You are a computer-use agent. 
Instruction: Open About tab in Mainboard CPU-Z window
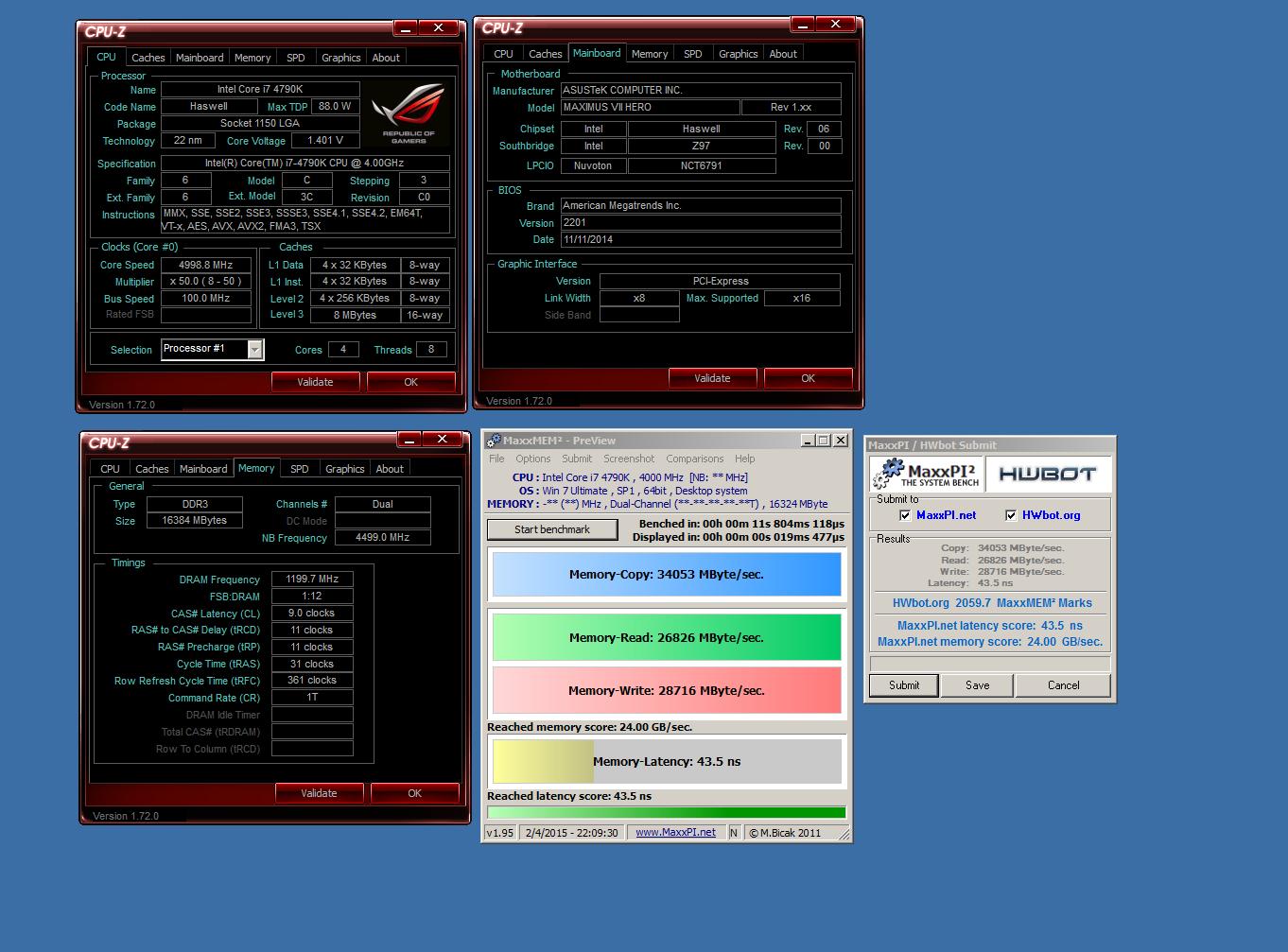(783, 54)
